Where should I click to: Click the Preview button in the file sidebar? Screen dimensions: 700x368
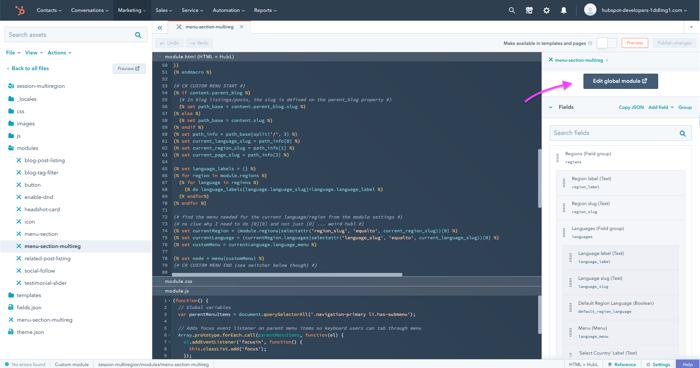pos(129,68)
